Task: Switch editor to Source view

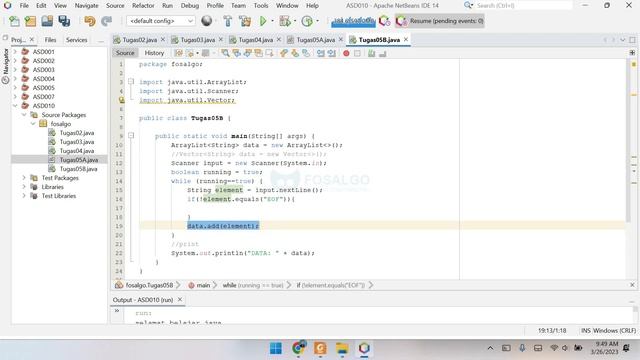Action: click(x=125, y=53)
